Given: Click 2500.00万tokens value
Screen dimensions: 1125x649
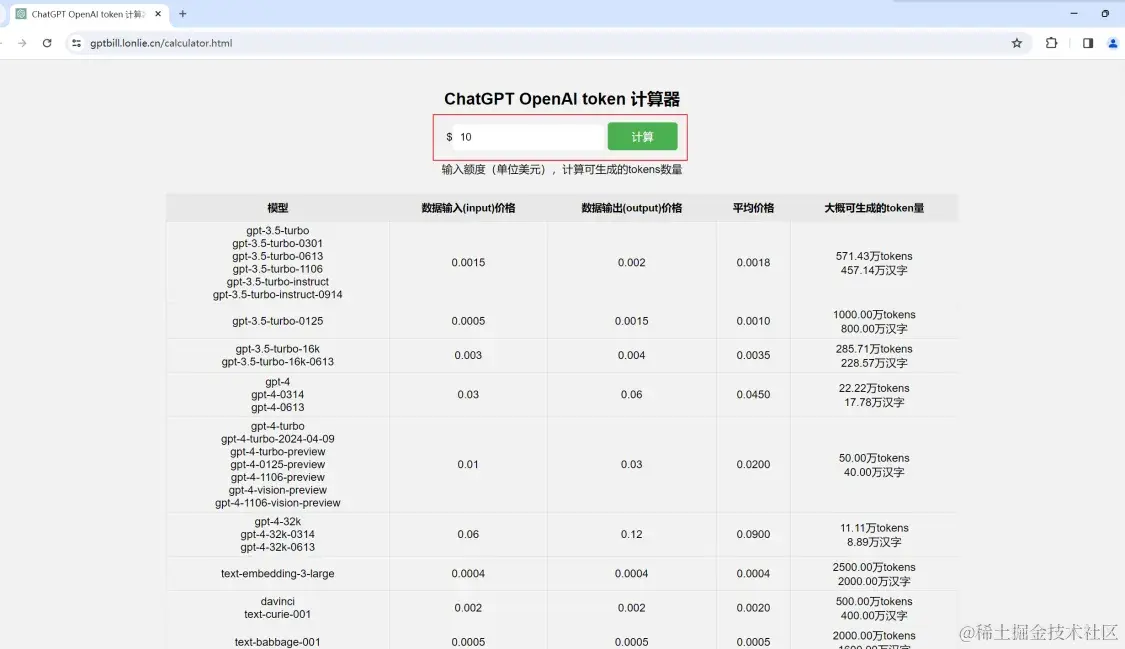Looking at the screenshot, I should coord(874,567).
